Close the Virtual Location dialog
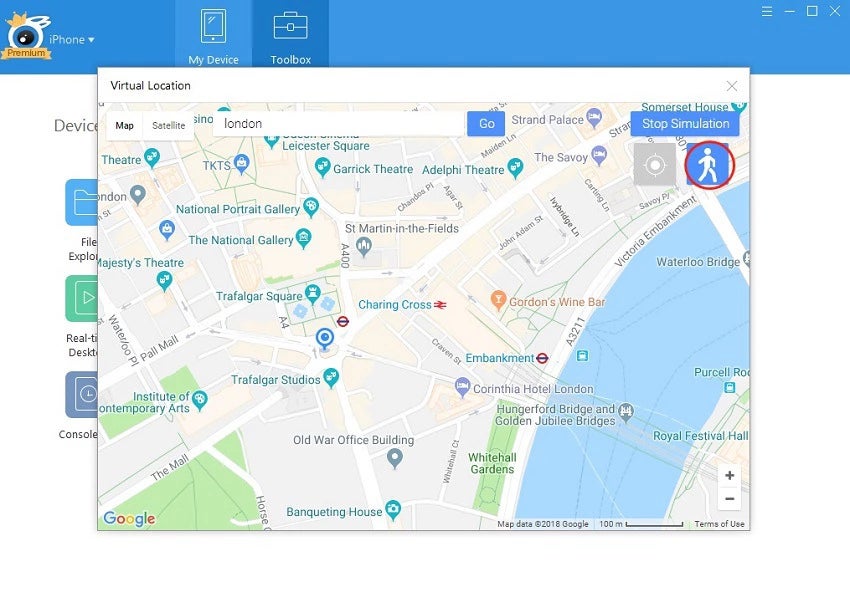This screenshot has height=592, width=850. (x=731, y=86)
